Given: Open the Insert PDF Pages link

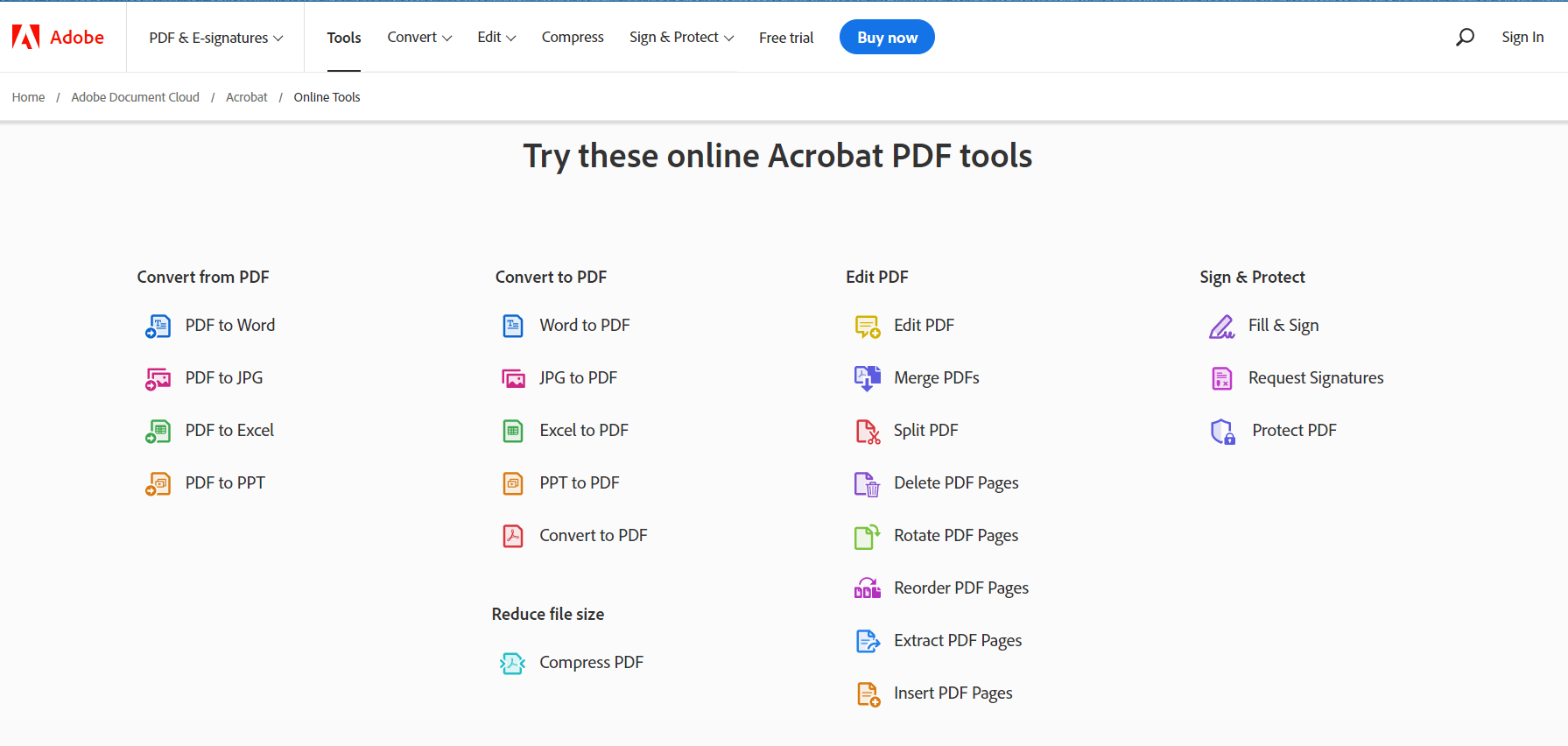Looking at the screenshot, I should click(x=953, y=693).
